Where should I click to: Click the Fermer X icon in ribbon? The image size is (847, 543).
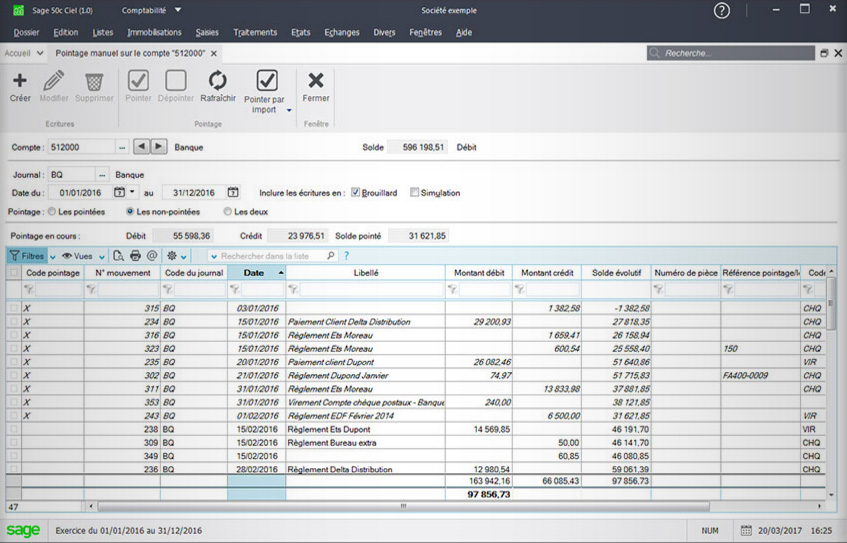316,81
